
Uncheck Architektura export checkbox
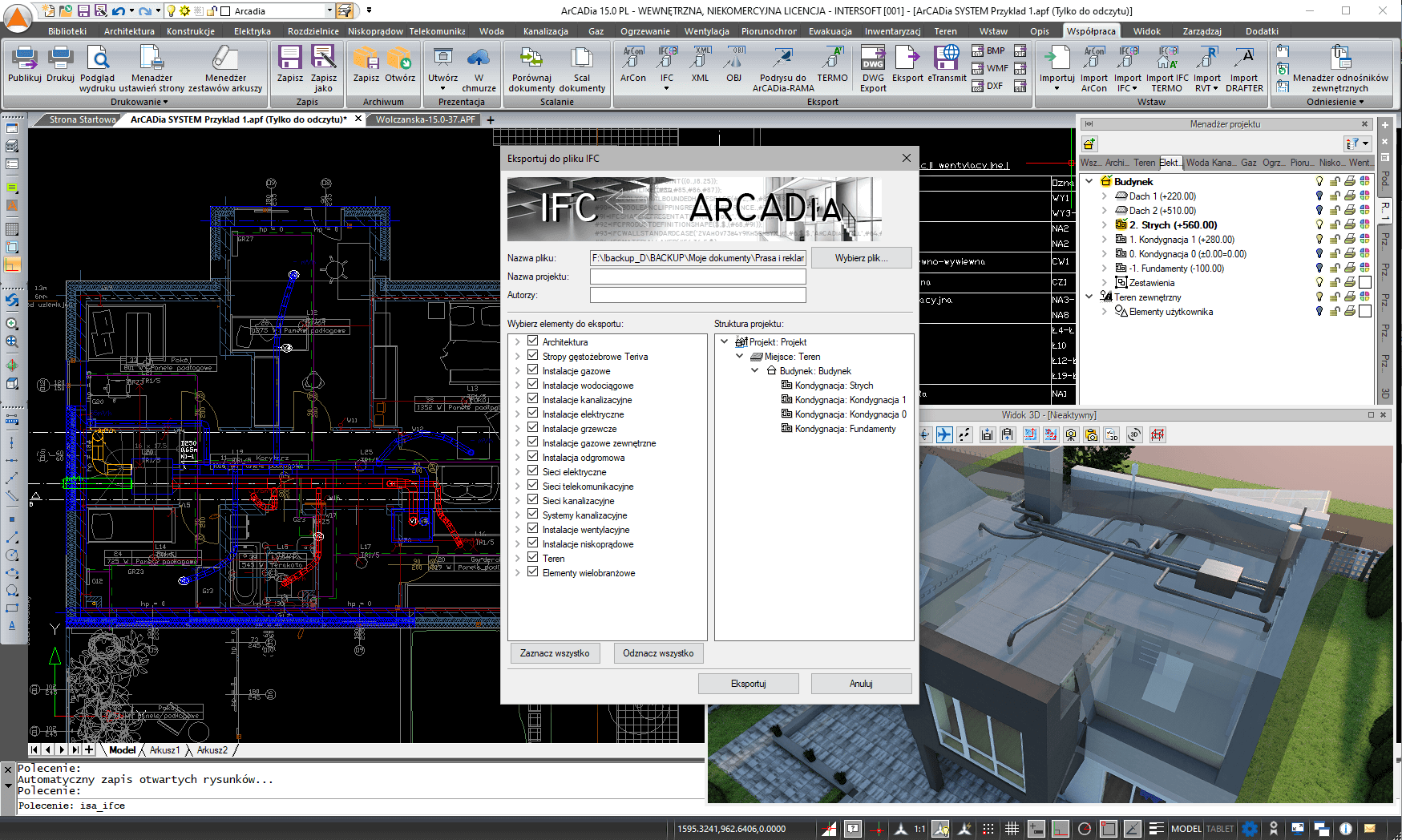click(x=532, y=341)
